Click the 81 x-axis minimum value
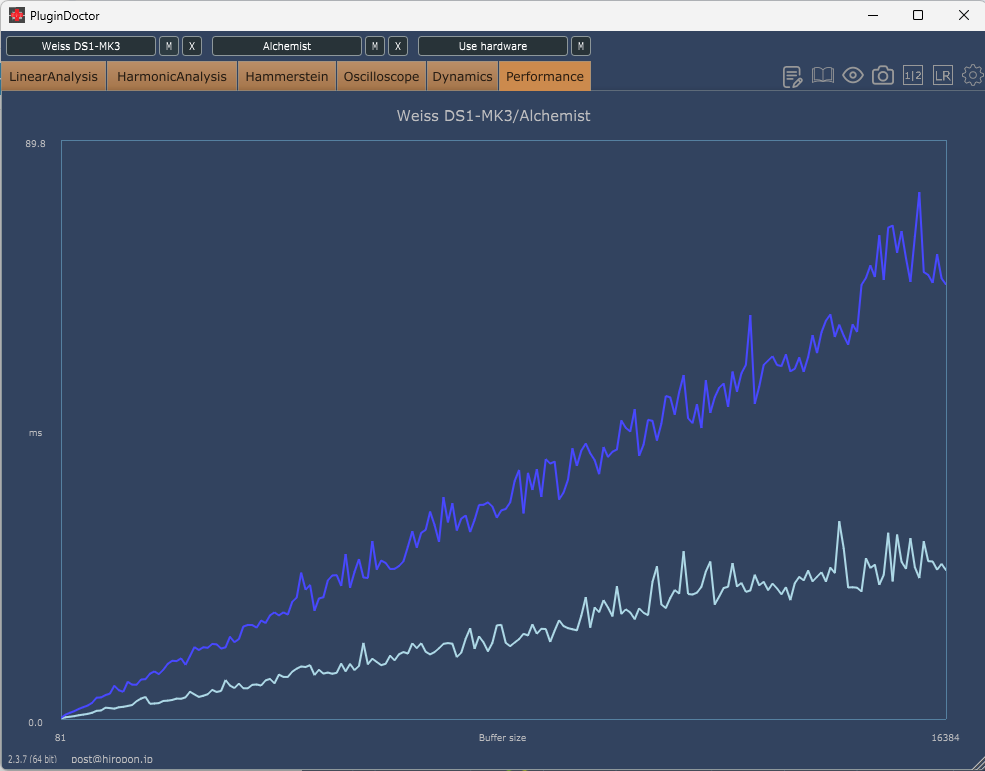 click(60, 738)
